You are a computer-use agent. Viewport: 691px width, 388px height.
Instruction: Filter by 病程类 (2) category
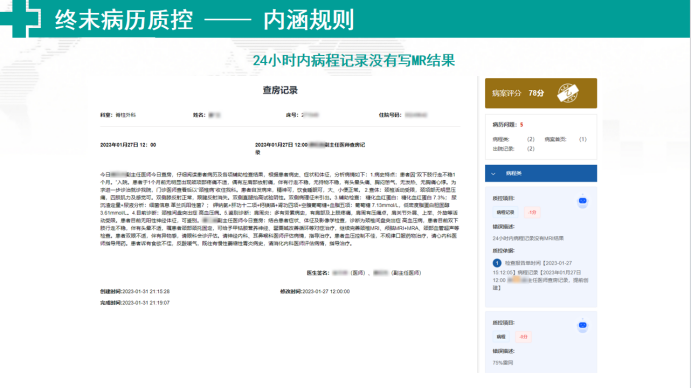coord(513,139)
